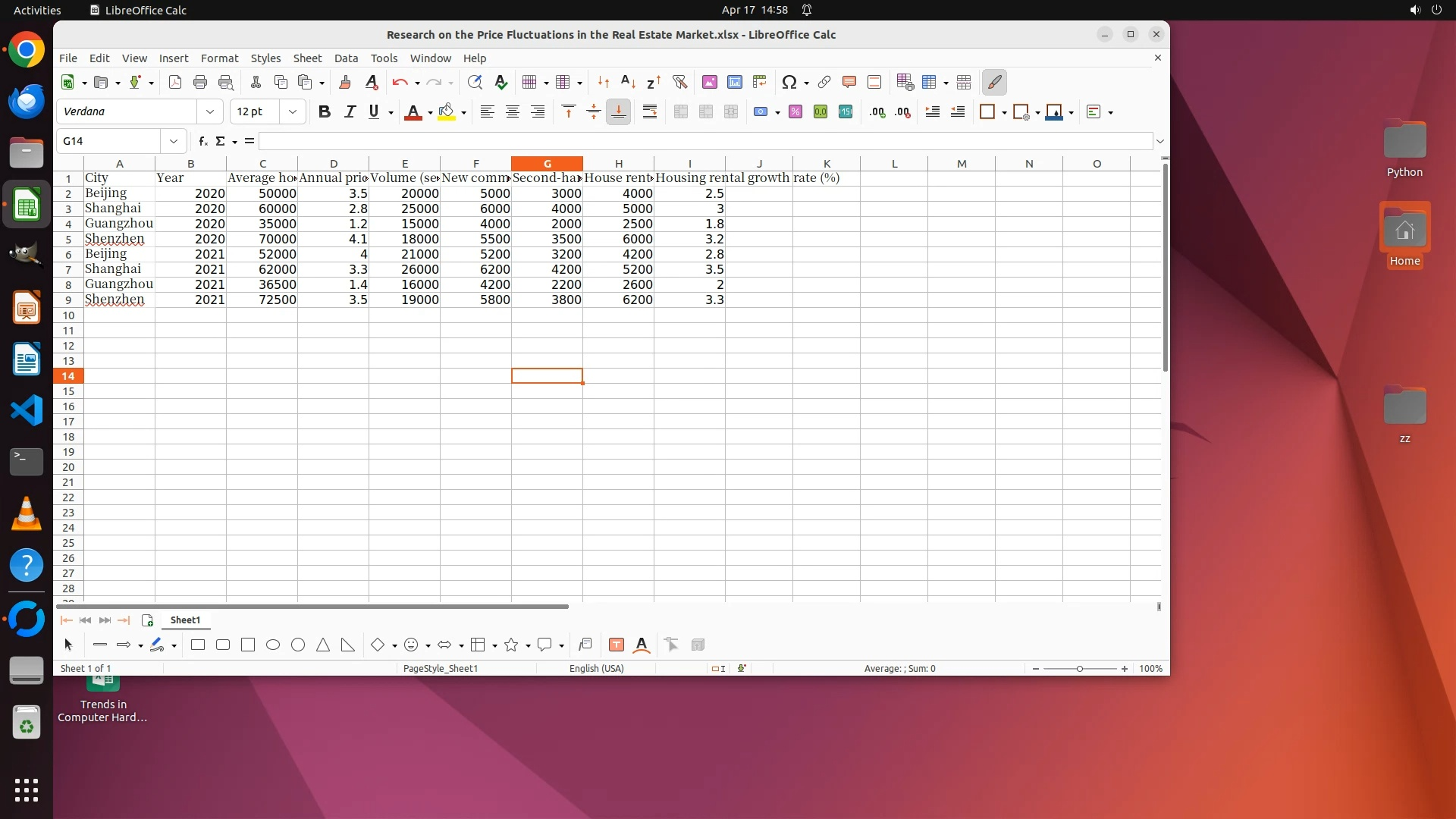Apply the yellow background highlight color
The width and height of the screenshot is (1456, 819).
[x=447, y=112]
